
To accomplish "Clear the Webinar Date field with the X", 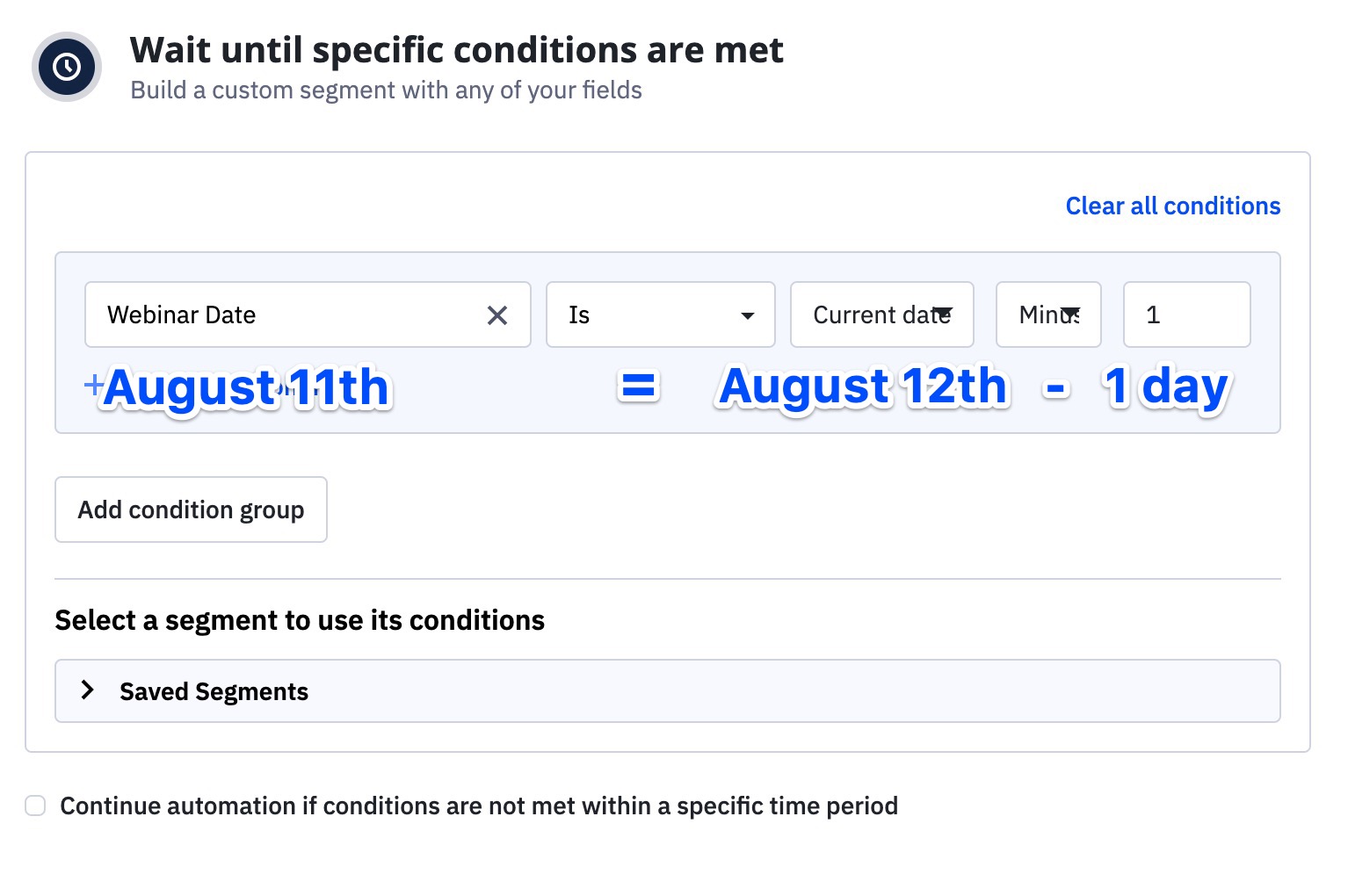I will tap(497, 315).
